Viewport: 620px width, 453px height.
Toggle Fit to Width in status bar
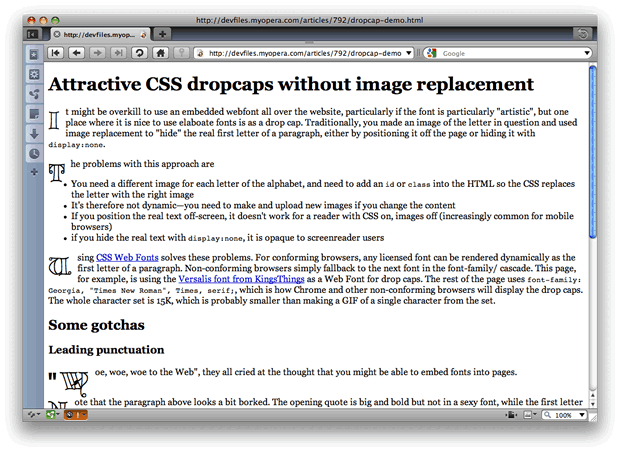pos(511,415)
